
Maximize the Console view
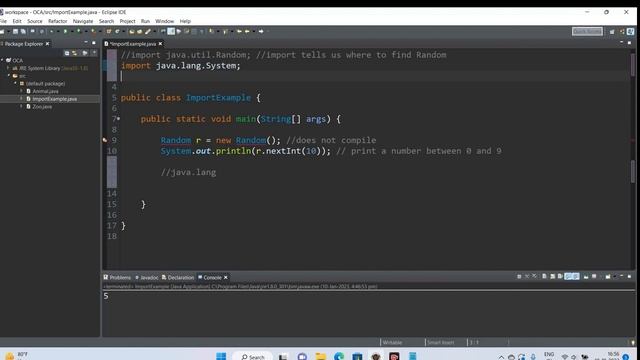pyautogui.click(x=629, y=276)
